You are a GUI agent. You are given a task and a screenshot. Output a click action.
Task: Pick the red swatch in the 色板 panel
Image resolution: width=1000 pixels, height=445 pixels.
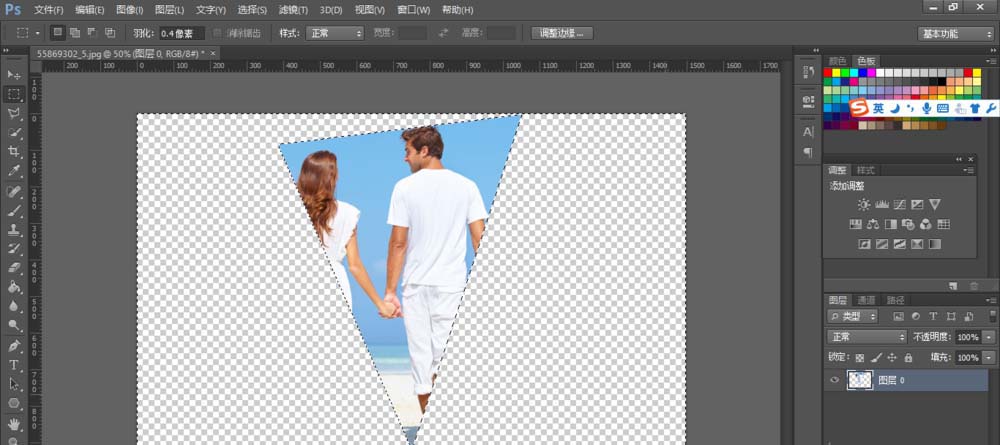point(829,73)
